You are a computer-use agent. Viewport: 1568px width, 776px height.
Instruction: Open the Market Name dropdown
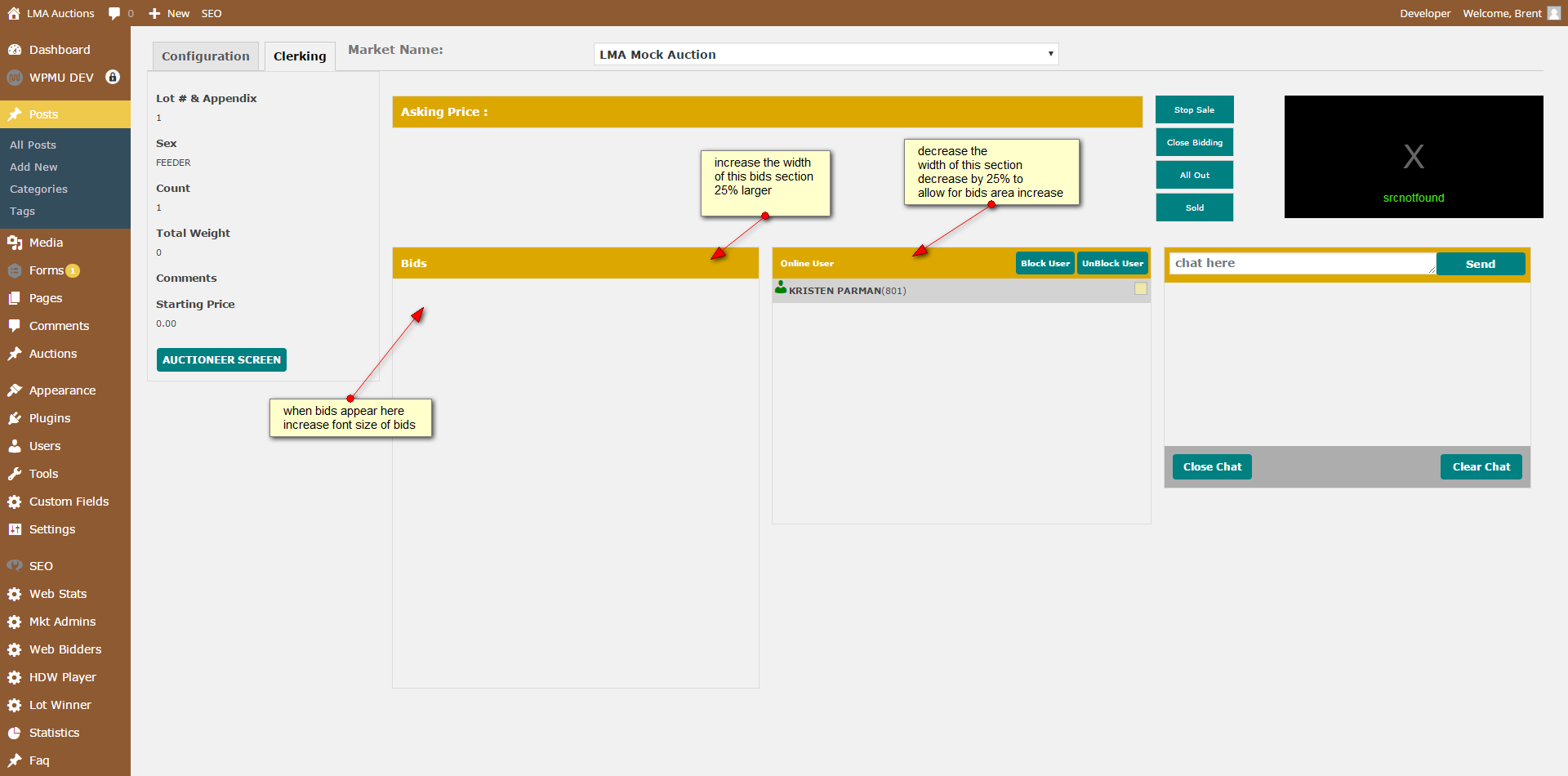tap(826, 54)
